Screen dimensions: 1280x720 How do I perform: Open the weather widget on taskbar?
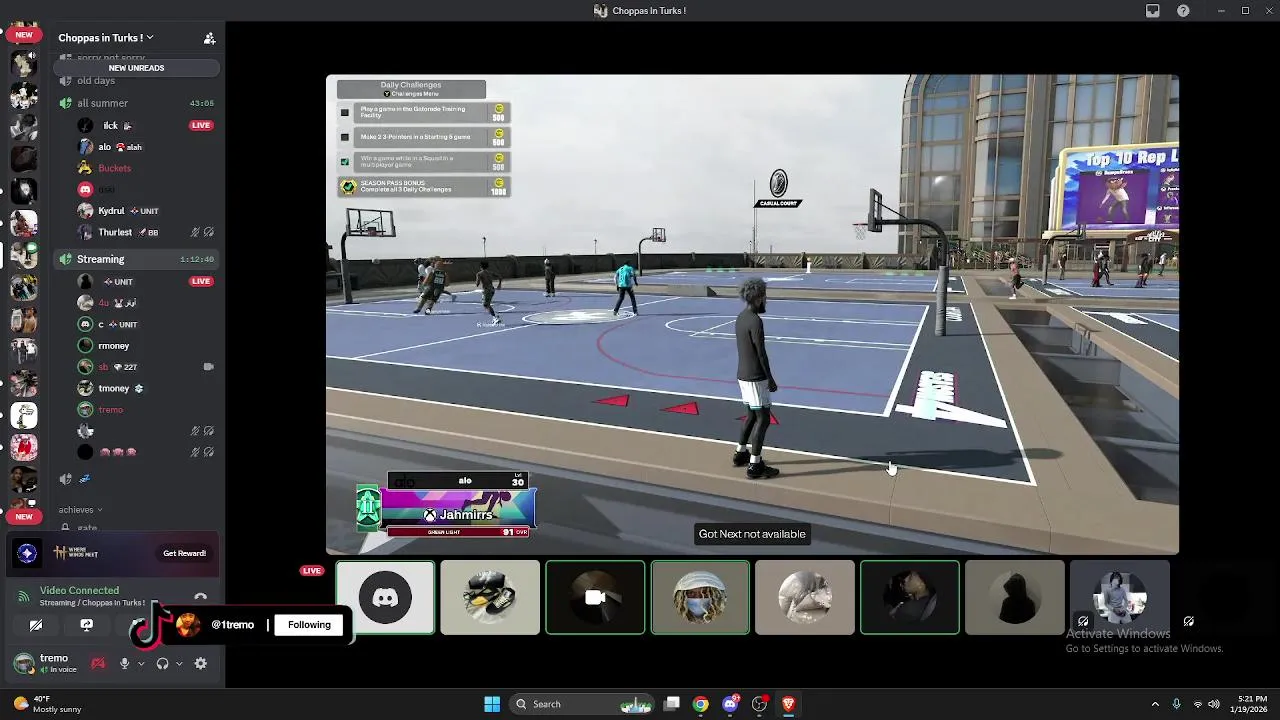(x=47, y=704)
